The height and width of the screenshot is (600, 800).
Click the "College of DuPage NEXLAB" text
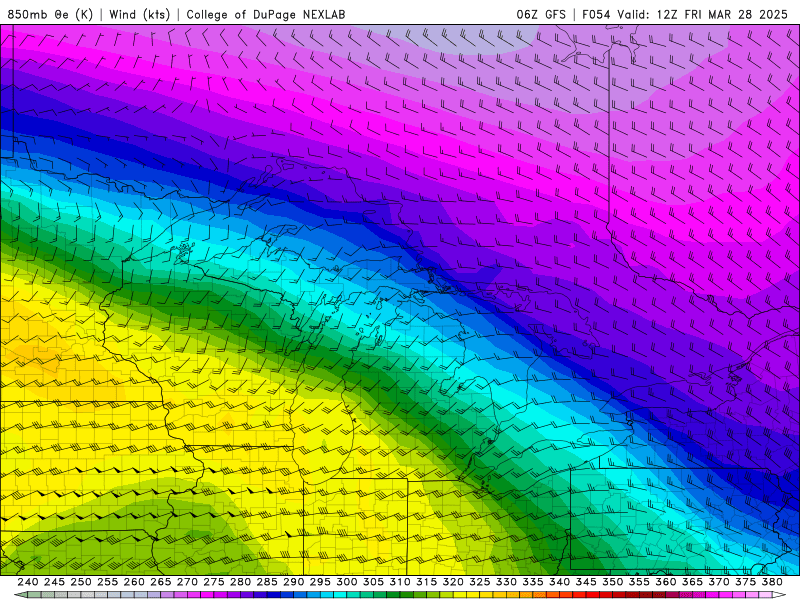pos(266,14)
